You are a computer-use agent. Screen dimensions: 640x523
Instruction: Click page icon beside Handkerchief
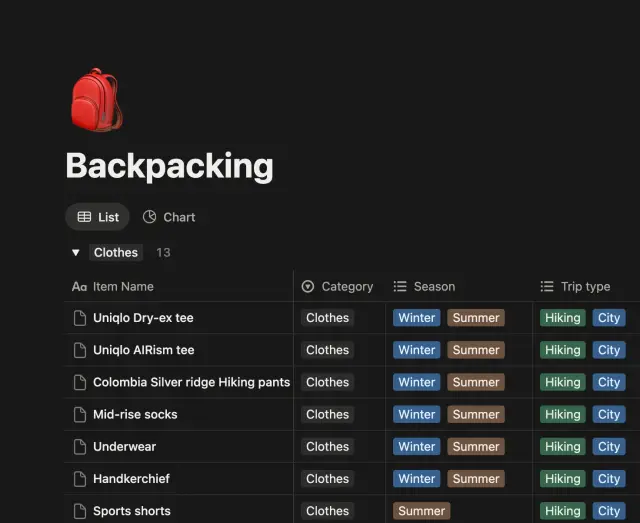click(x=80, y=479)
